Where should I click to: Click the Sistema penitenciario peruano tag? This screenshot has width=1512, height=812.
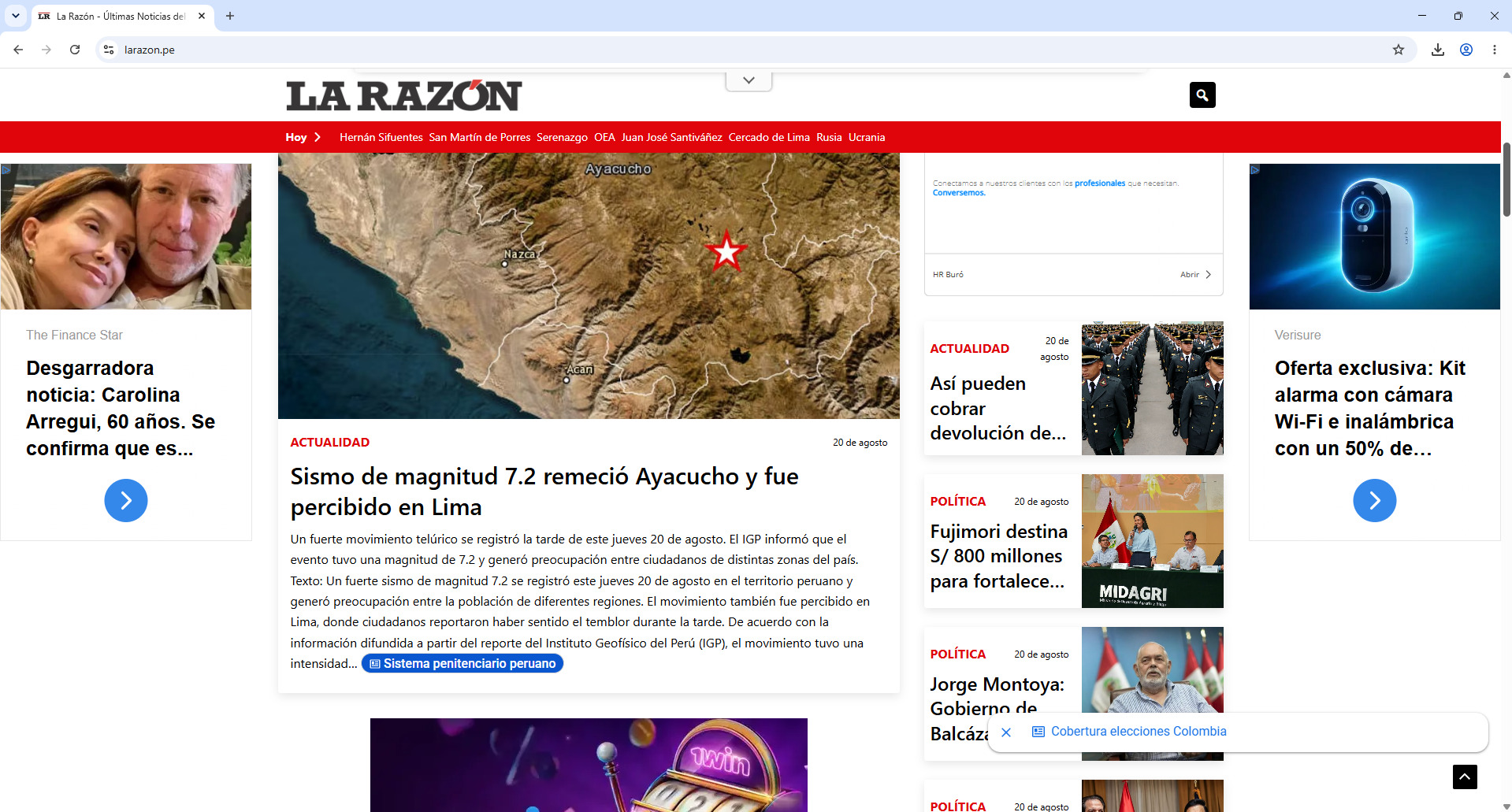tap(463, 664)
